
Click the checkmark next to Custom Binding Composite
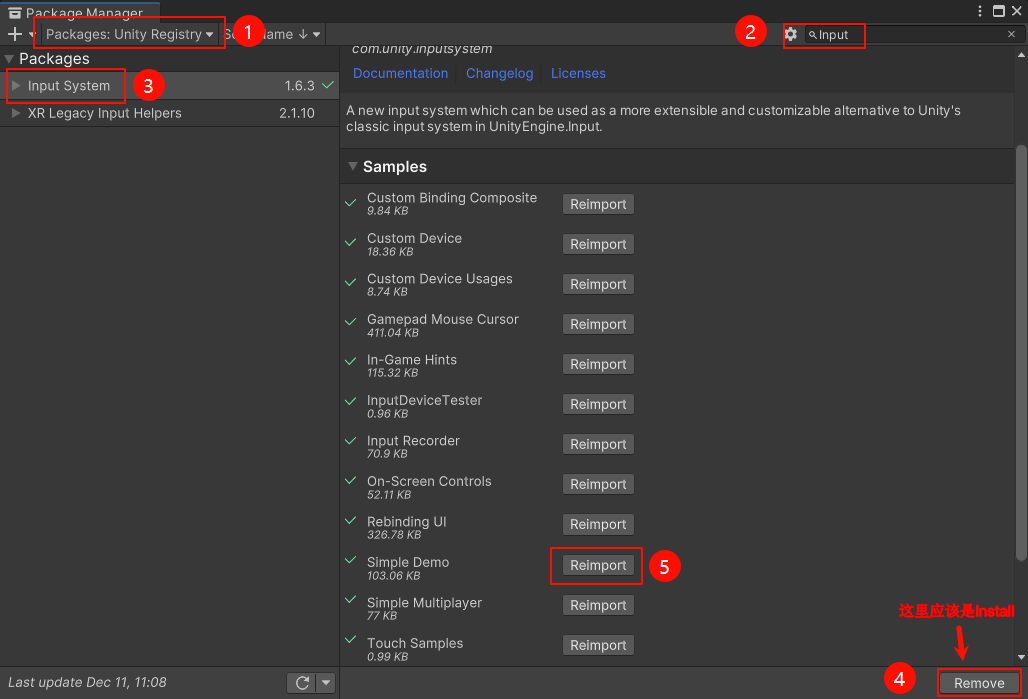click(x=351, y=203)
